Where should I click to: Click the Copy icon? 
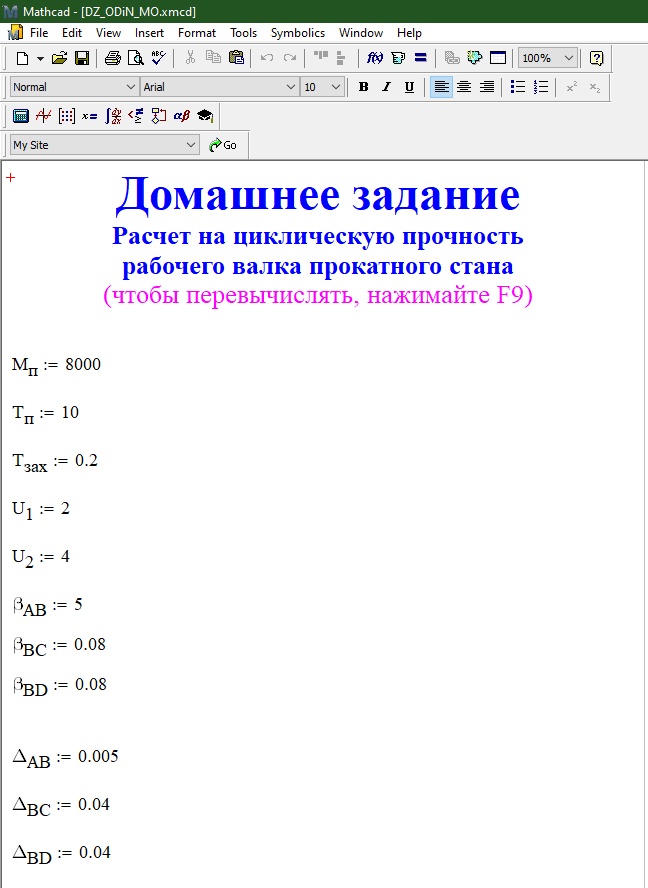[213, 58]
